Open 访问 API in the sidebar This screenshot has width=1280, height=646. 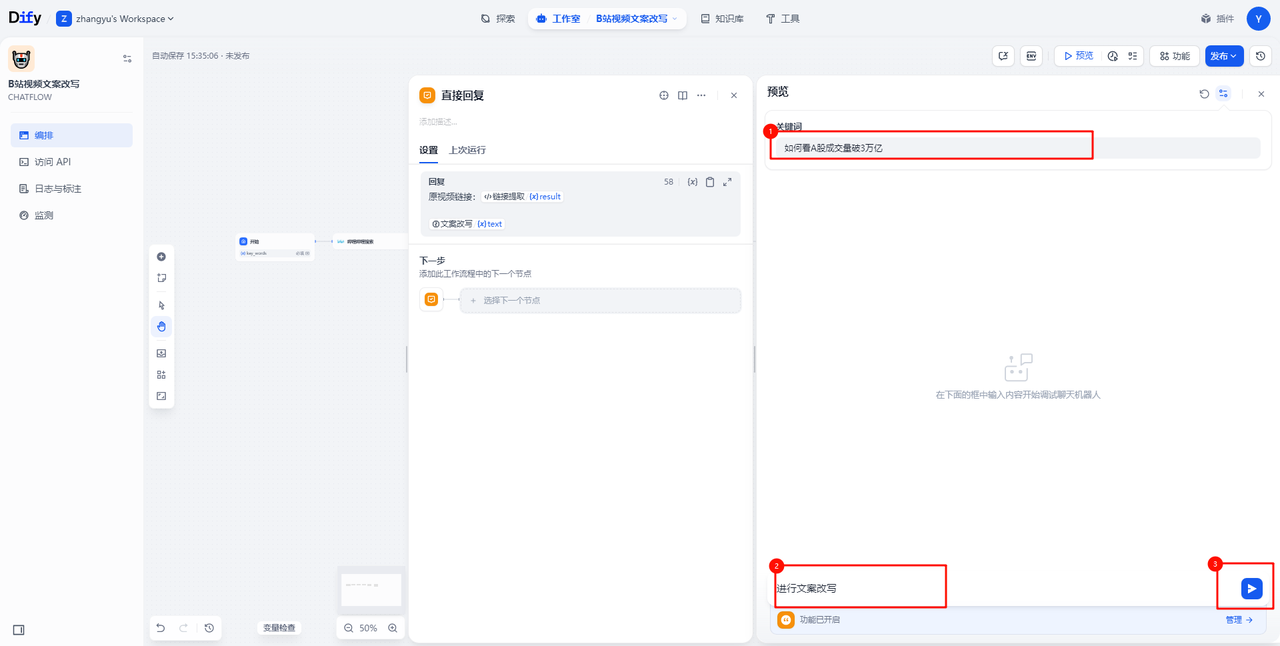tap(52, 162)
